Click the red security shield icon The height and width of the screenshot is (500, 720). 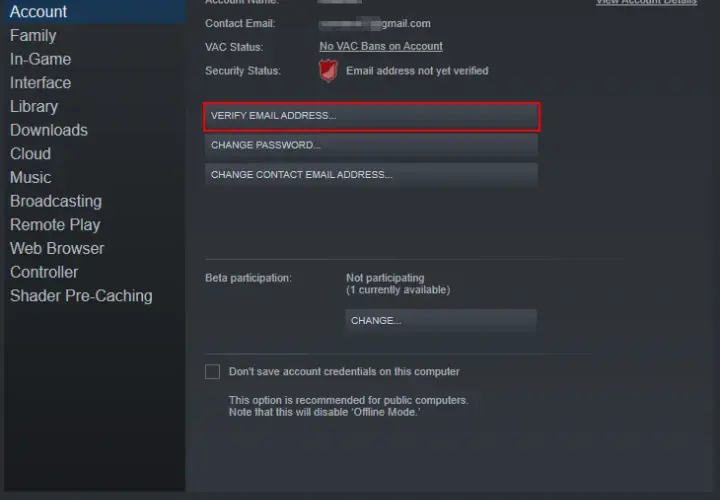[x=328, y=71]
